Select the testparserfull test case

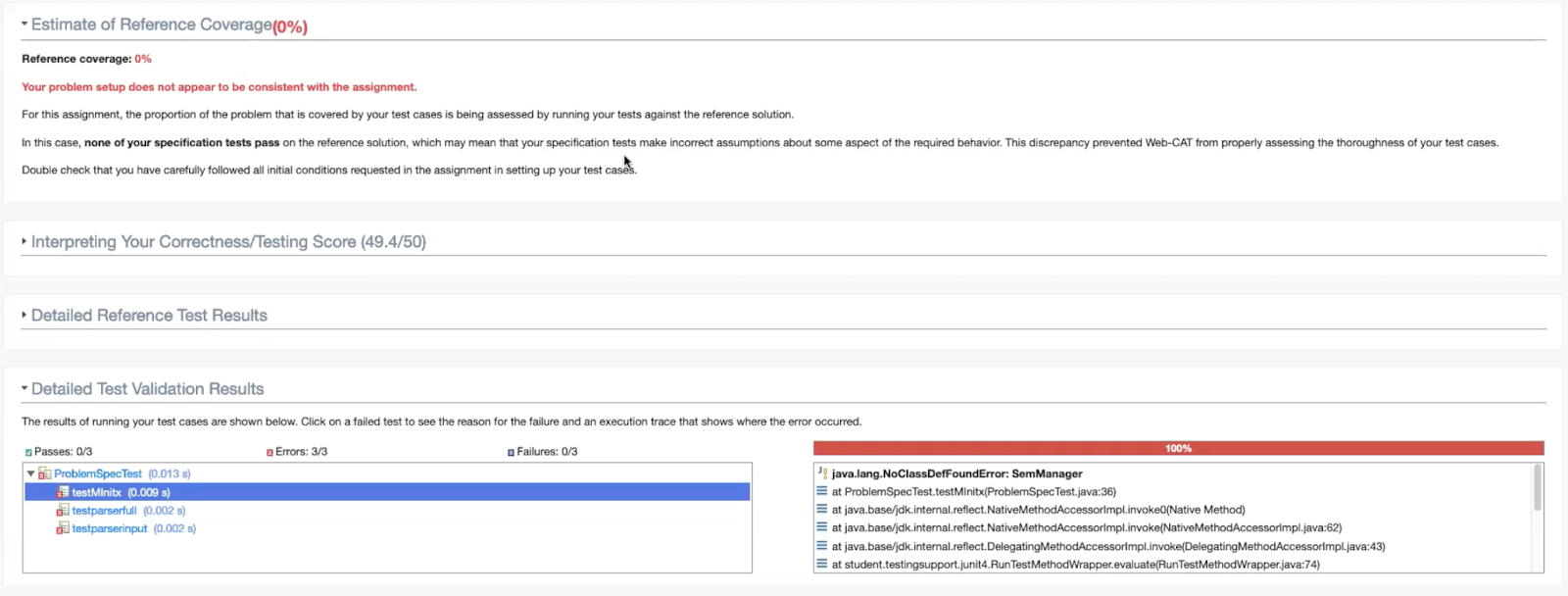coord(104,511)
